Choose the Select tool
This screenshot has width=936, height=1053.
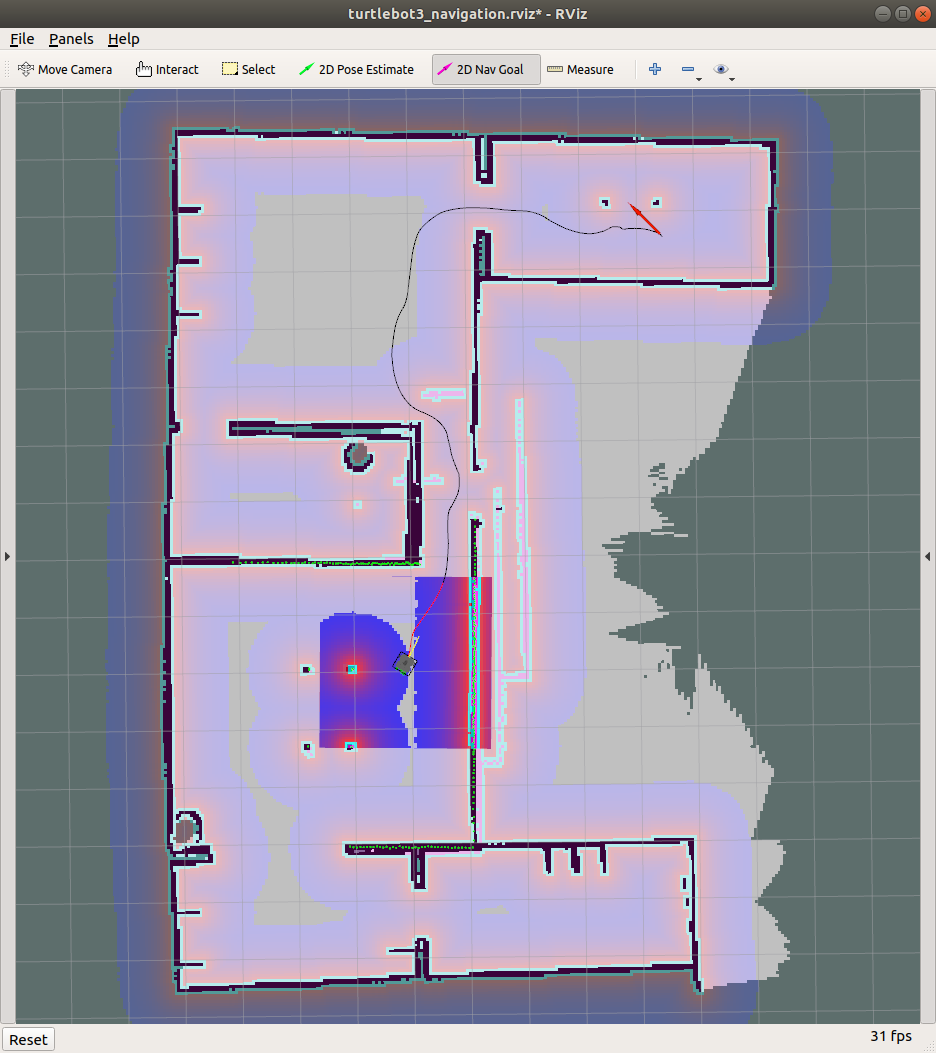248,69
